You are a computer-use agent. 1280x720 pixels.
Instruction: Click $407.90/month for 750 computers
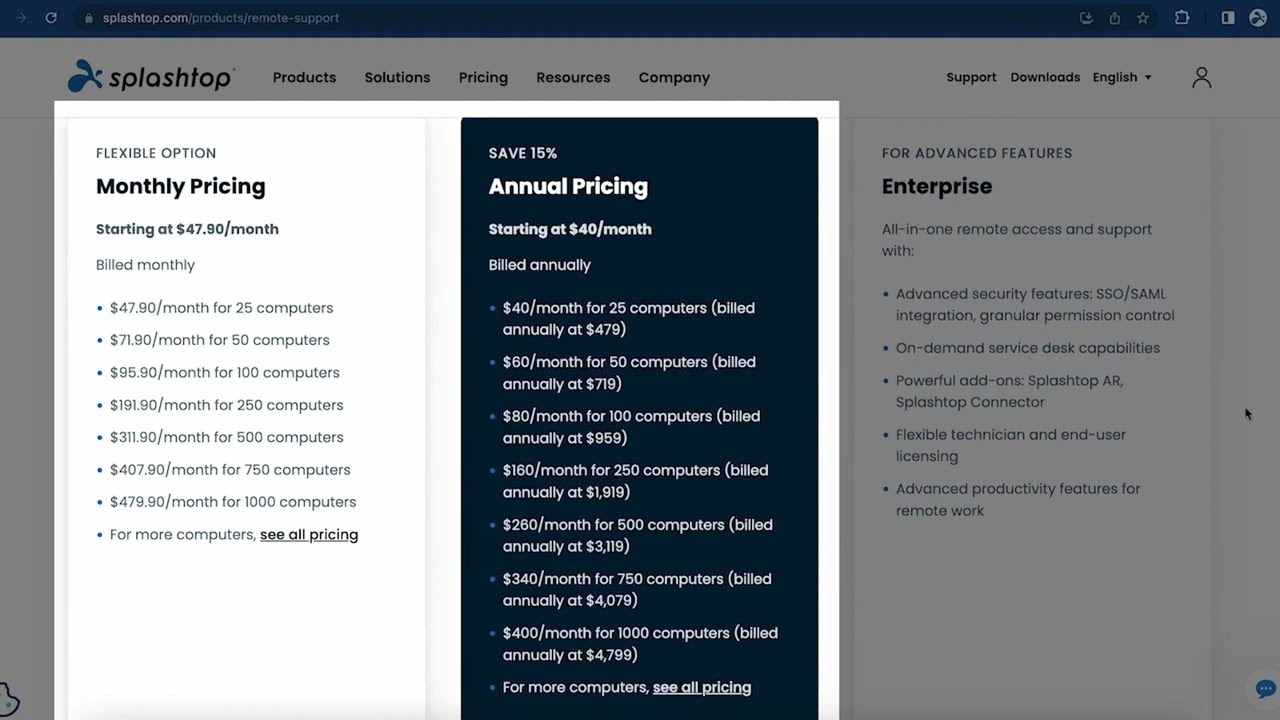pos(230,469)
